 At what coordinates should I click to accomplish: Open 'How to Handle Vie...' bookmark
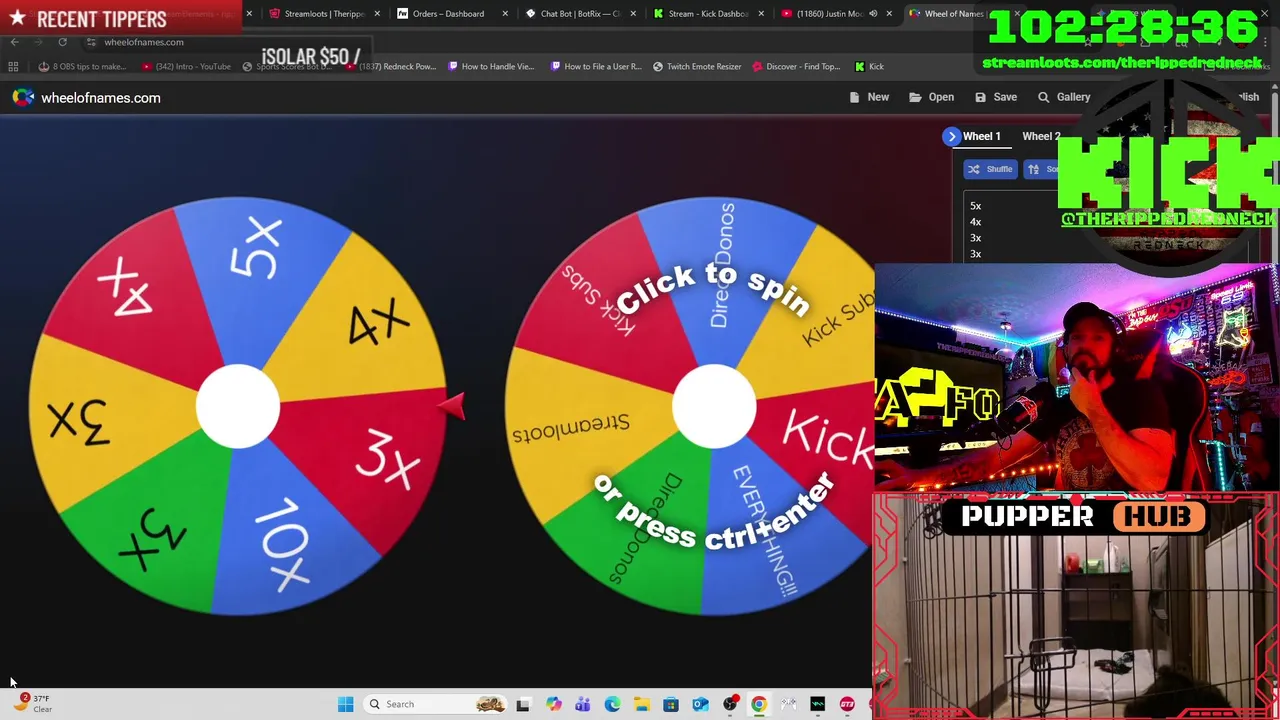click(x=491, y=66)
